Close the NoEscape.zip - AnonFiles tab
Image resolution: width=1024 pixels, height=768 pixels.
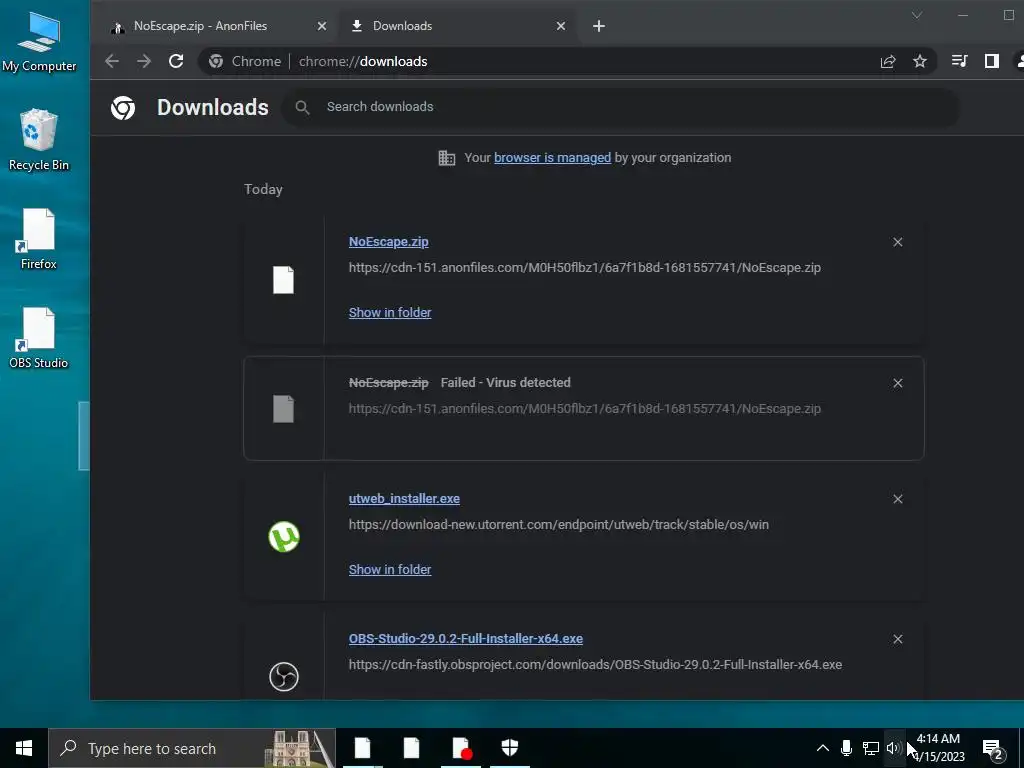click(321, 26)
